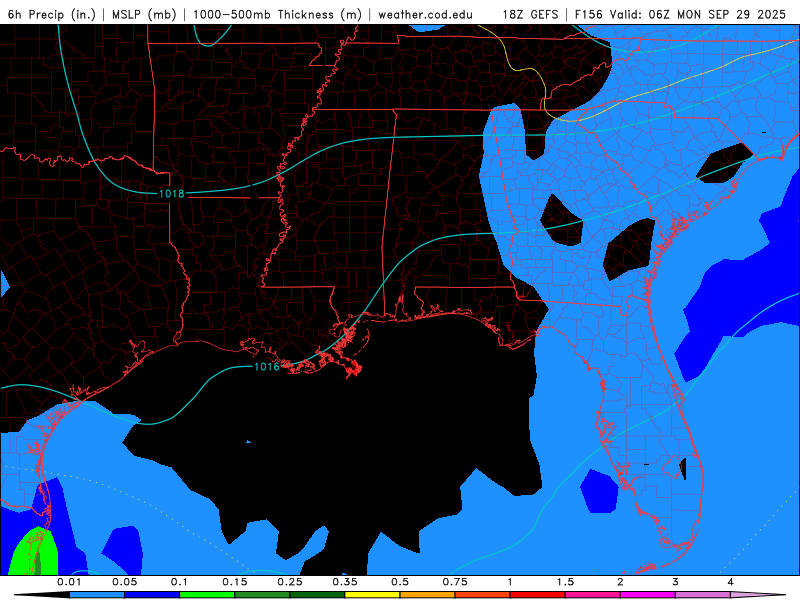Click the legend value 1.5
Image resolution: width=800 pixels, height=600 pixels.
[x=565, y=582]
